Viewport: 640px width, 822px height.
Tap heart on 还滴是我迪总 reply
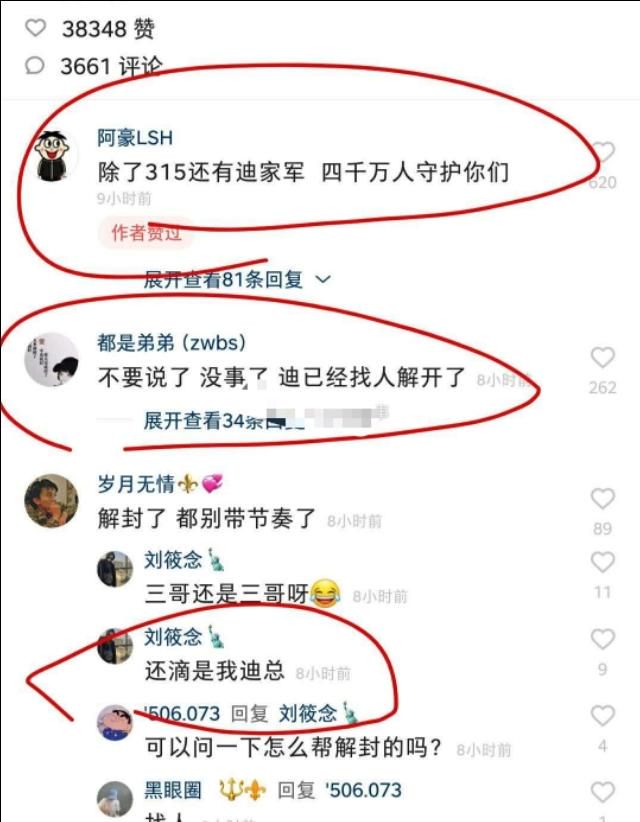tap(603, 639)
